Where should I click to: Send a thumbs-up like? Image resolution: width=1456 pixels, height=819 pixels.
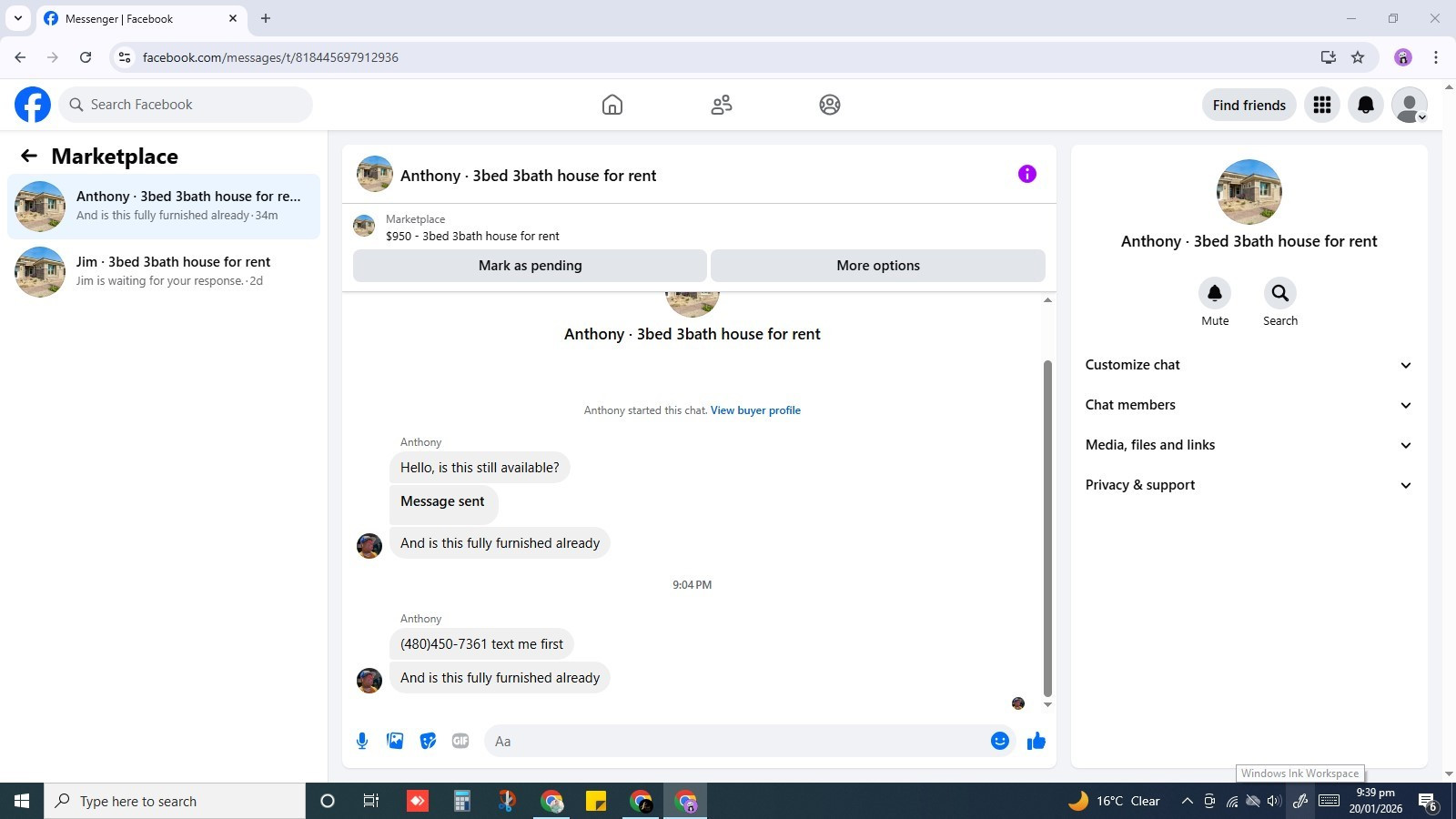1036,741
